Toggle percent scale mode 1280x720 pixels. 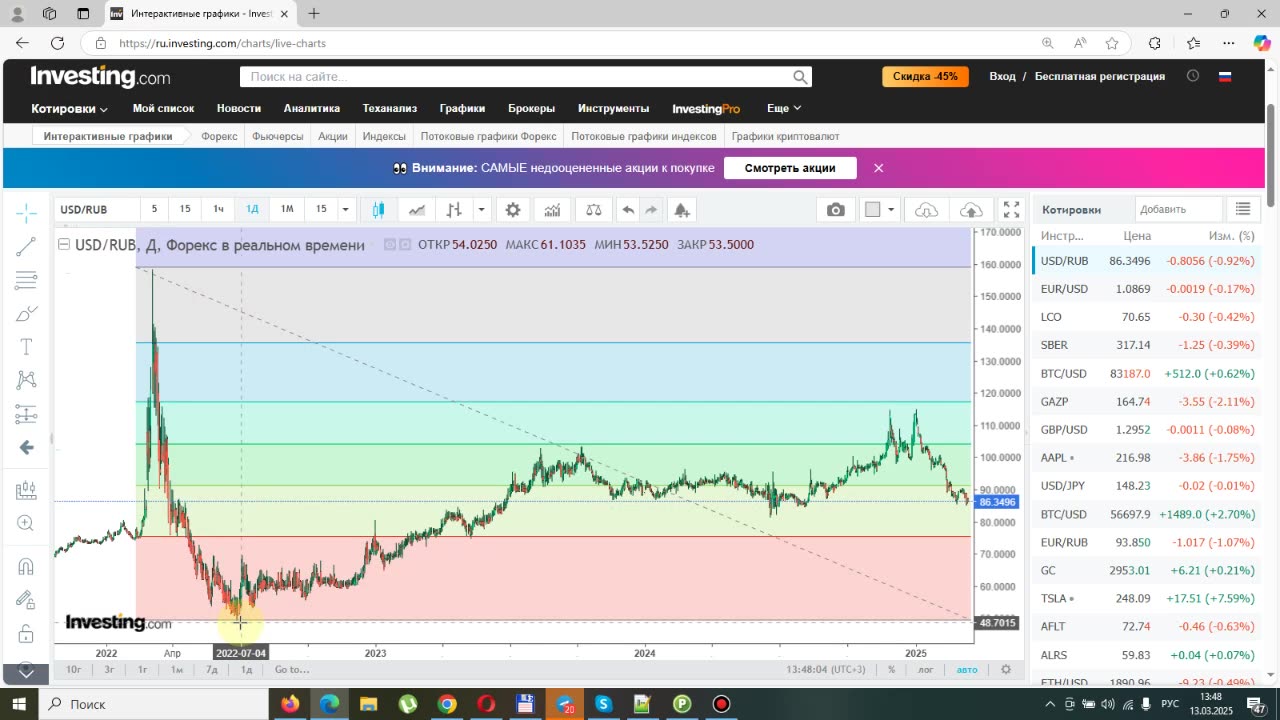[x=891, y=670]
